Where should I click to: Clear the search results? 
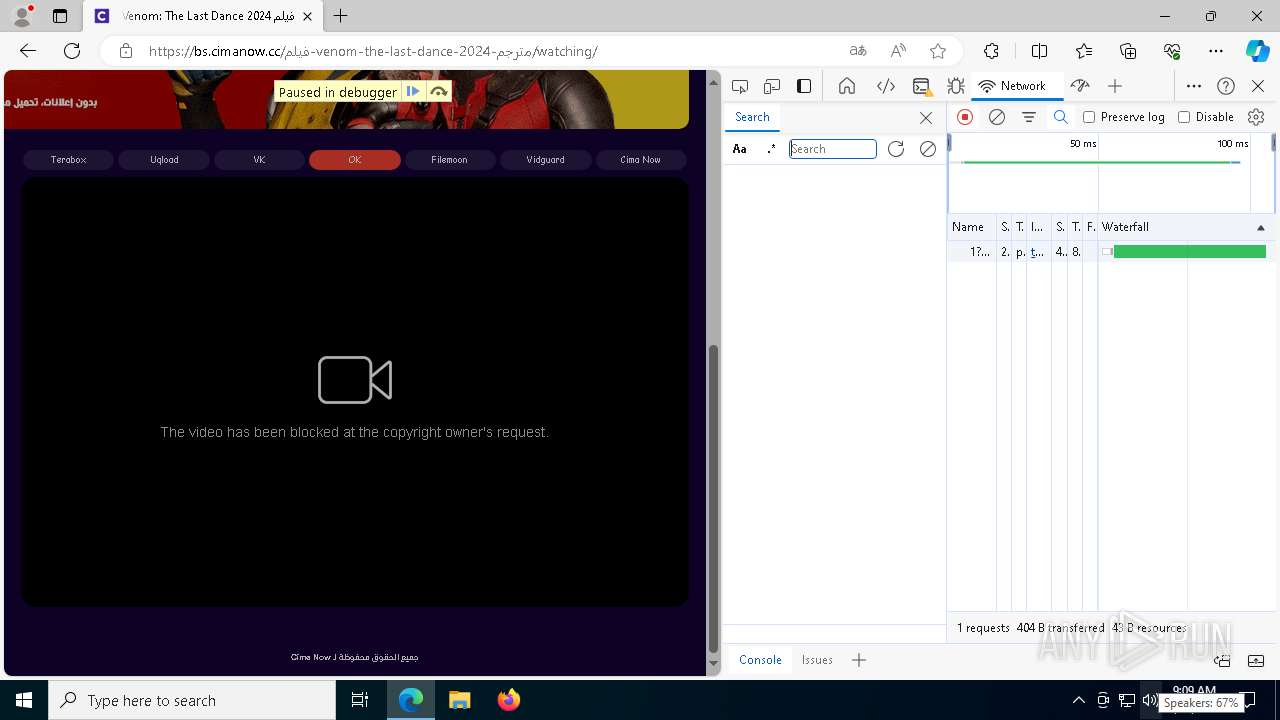928,149
